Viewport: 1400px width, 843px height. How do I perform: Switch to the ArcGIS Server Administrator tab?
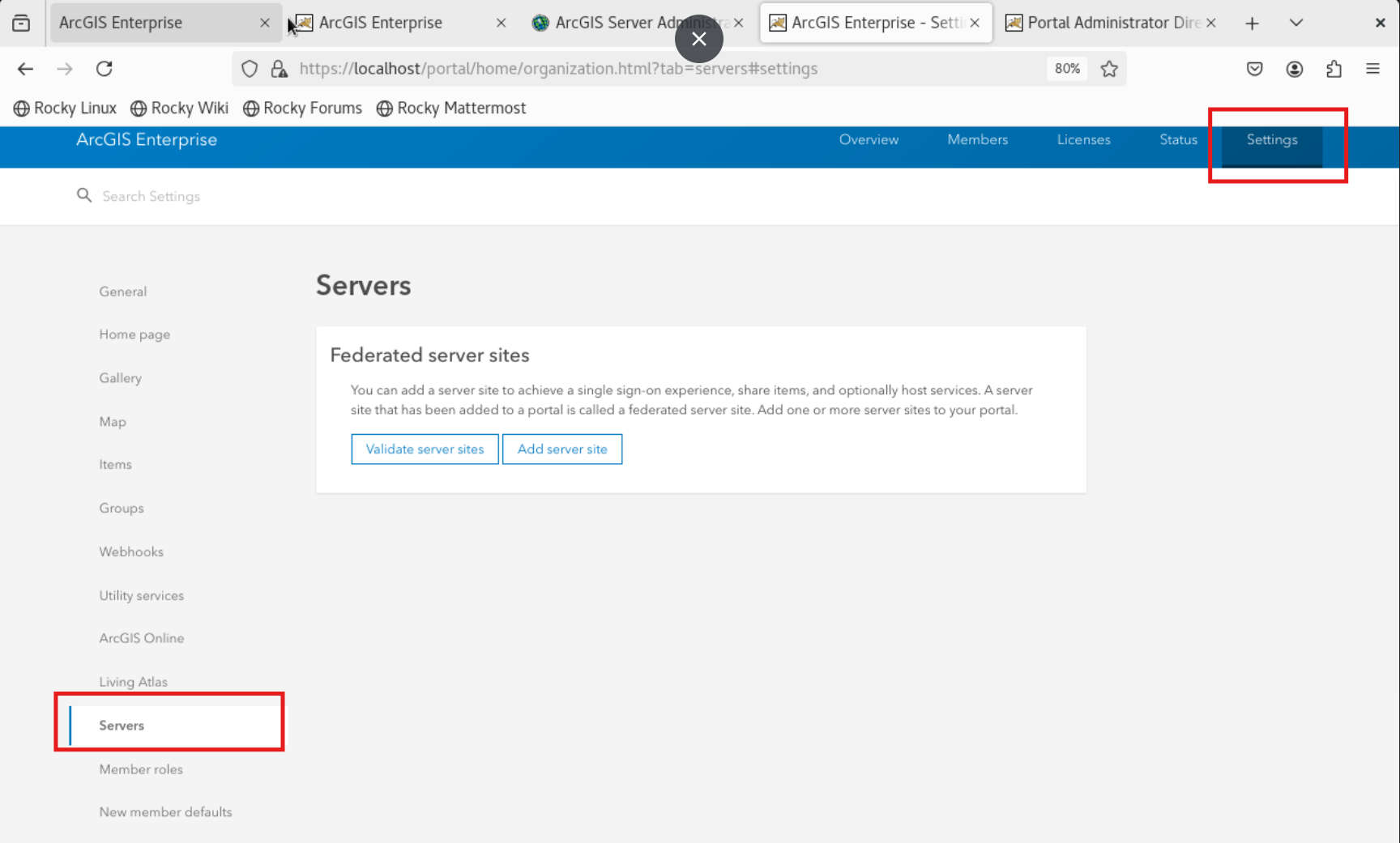click(638, 23)
